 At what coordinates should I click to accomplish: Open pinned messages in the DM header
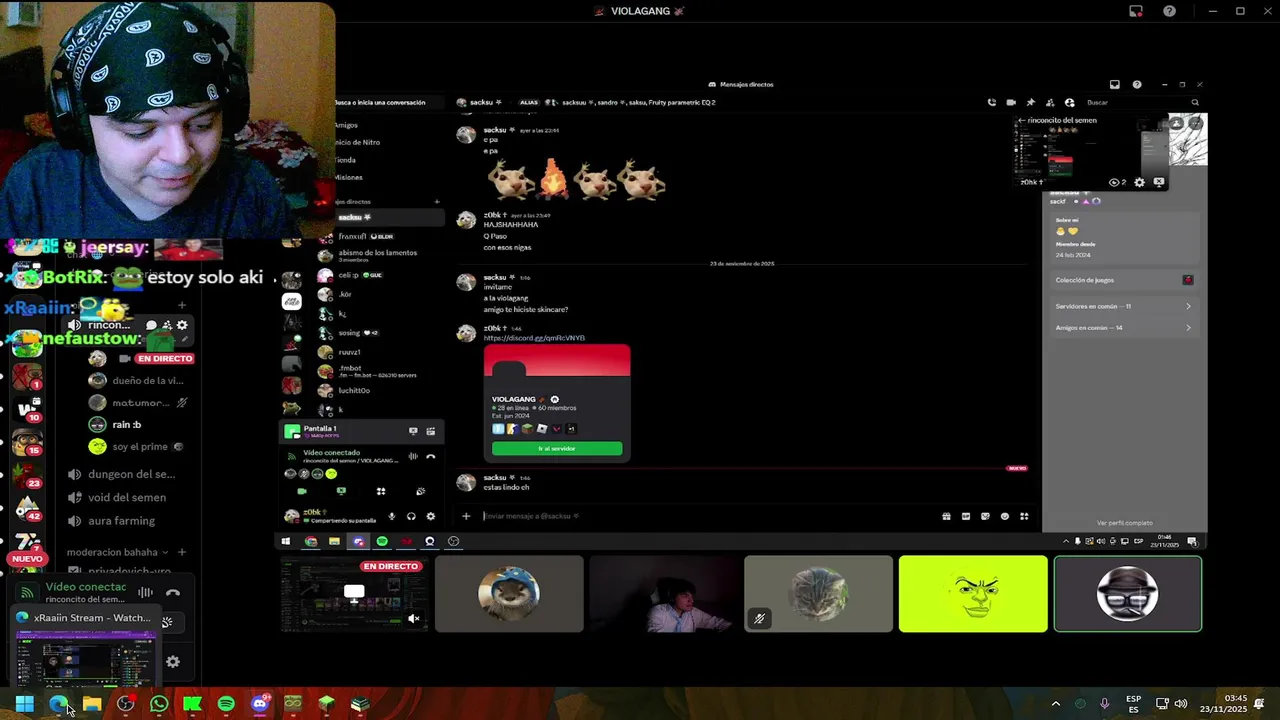pos(1031,102)
